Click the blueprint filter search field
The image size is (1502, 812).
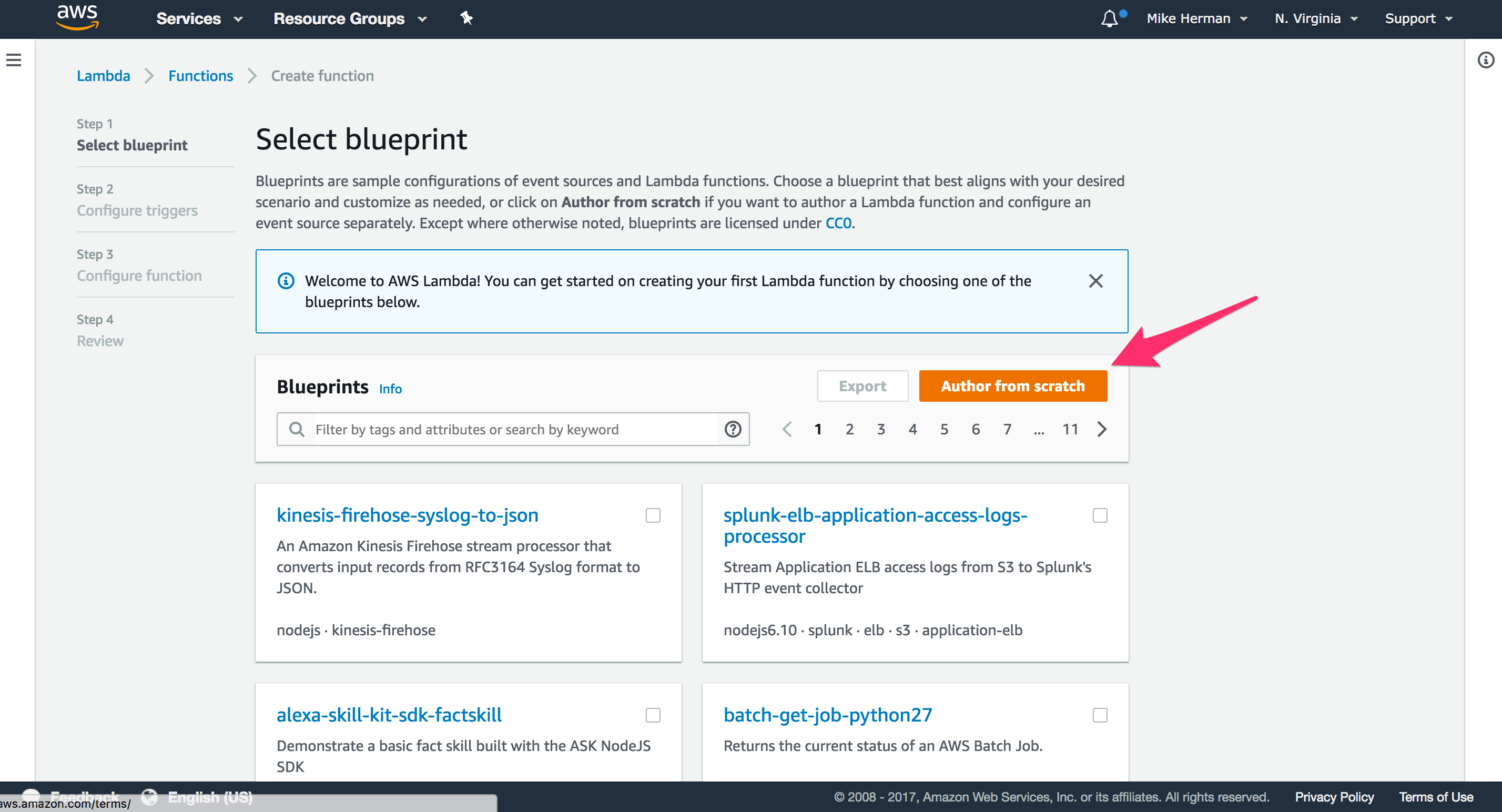513,430
